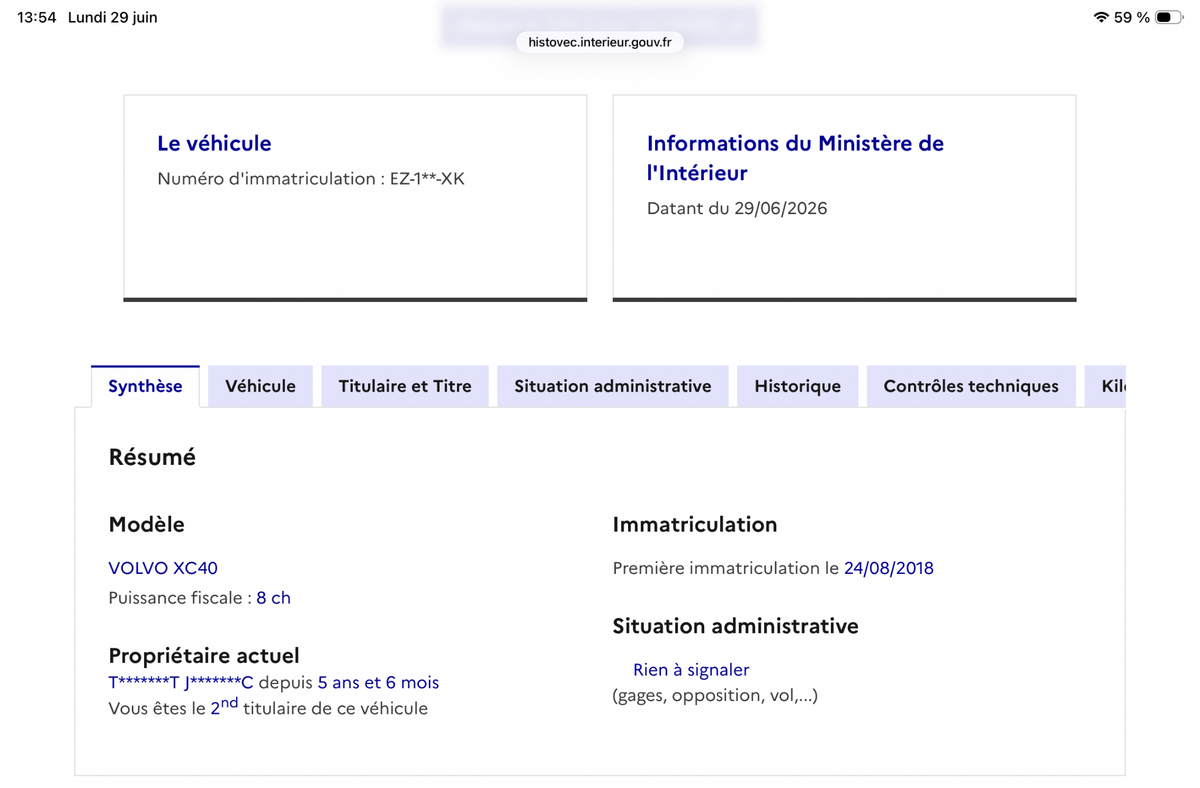Click the masked owner name T*******T
The height and width of the screenshot is (788, 1200).
143,683
